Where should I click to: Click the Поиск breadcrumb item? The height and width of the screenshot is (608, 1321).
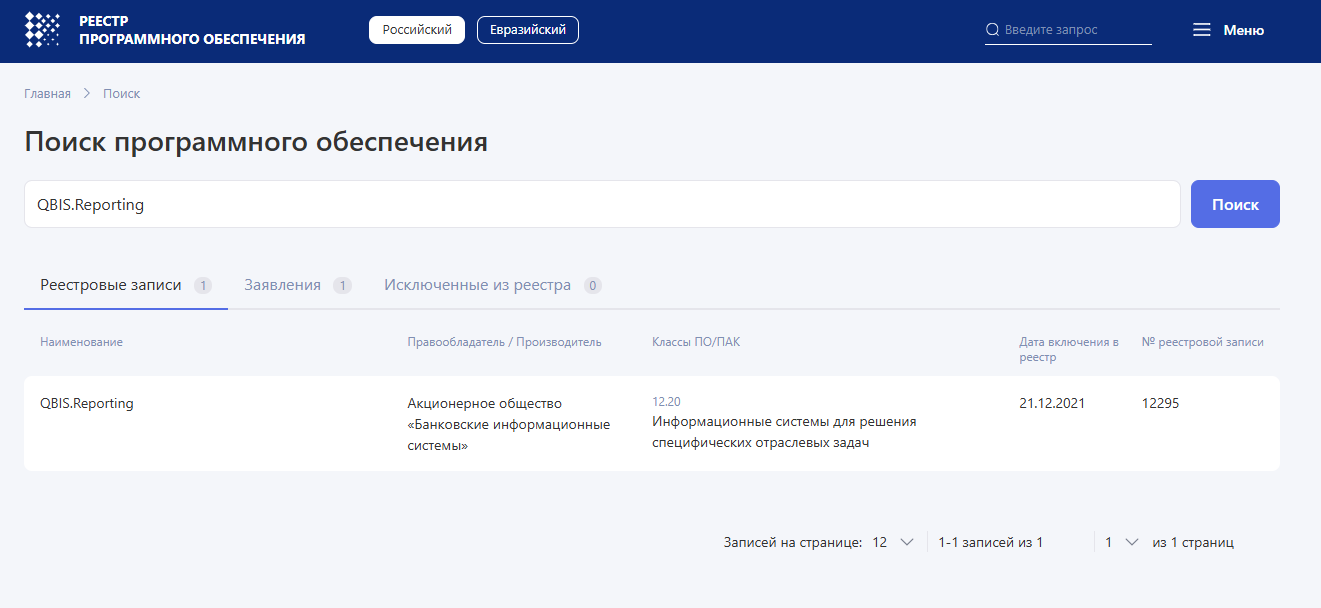(121, 93)
